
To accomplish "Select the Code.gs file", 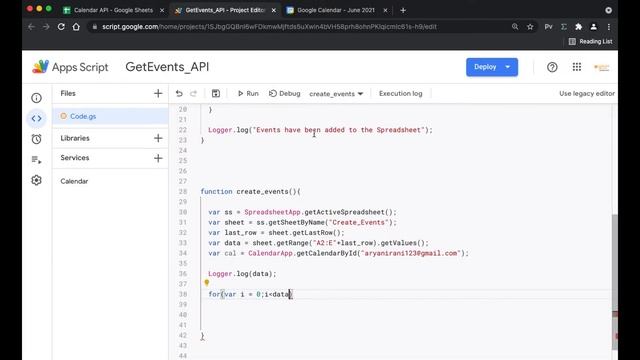I will (110, 116).
